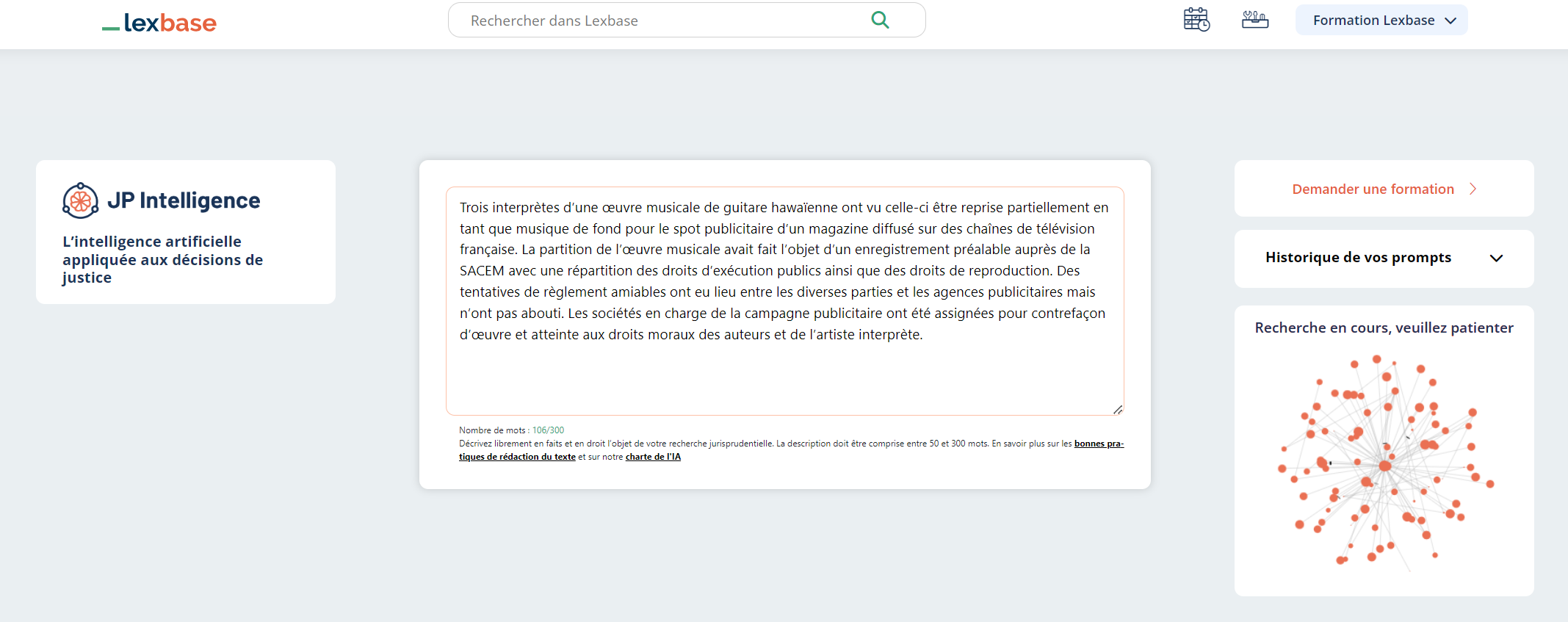
Task: Click Demander une formation link
Action: (1373, 189)
